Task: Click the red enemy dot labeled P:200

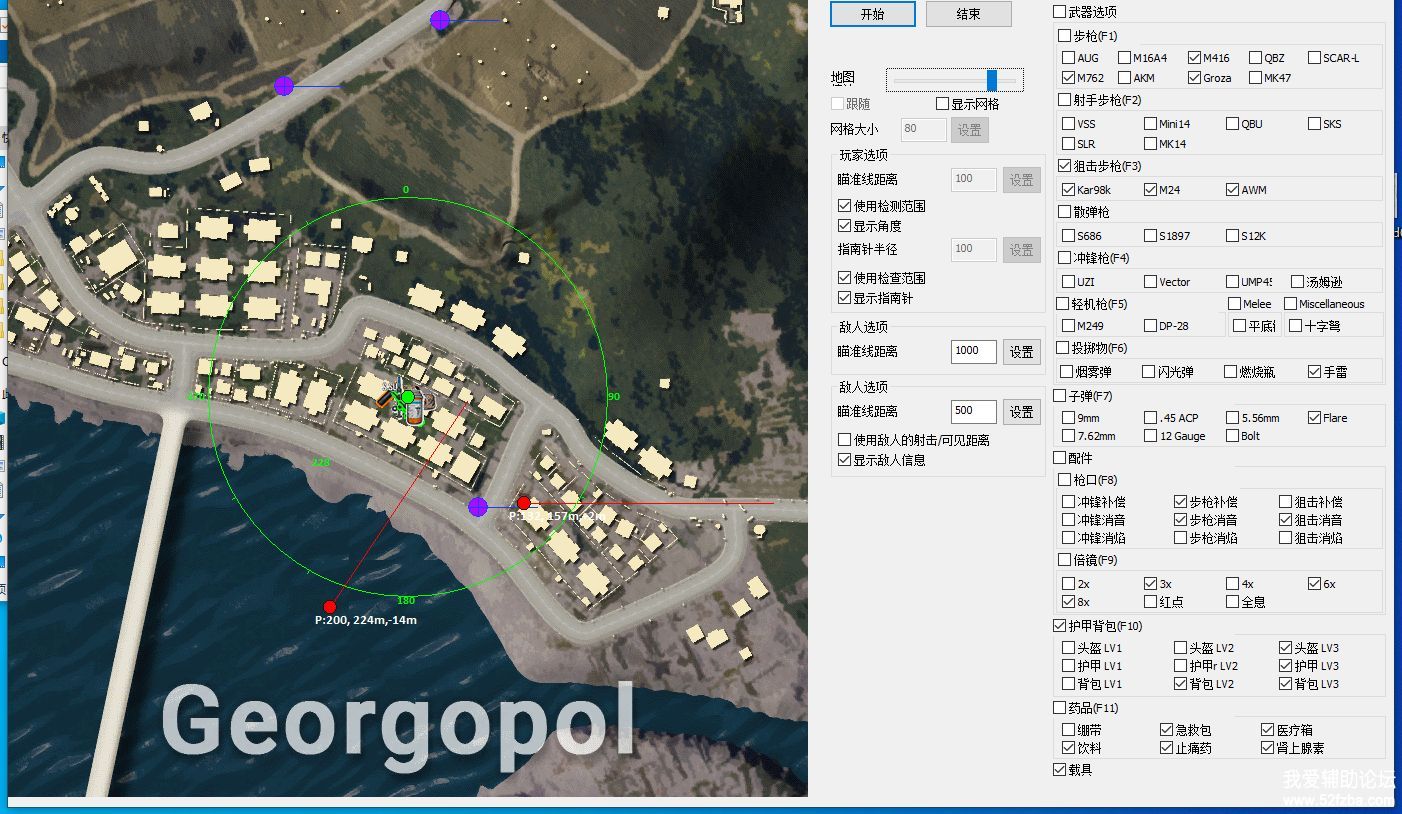Action: 330,606
